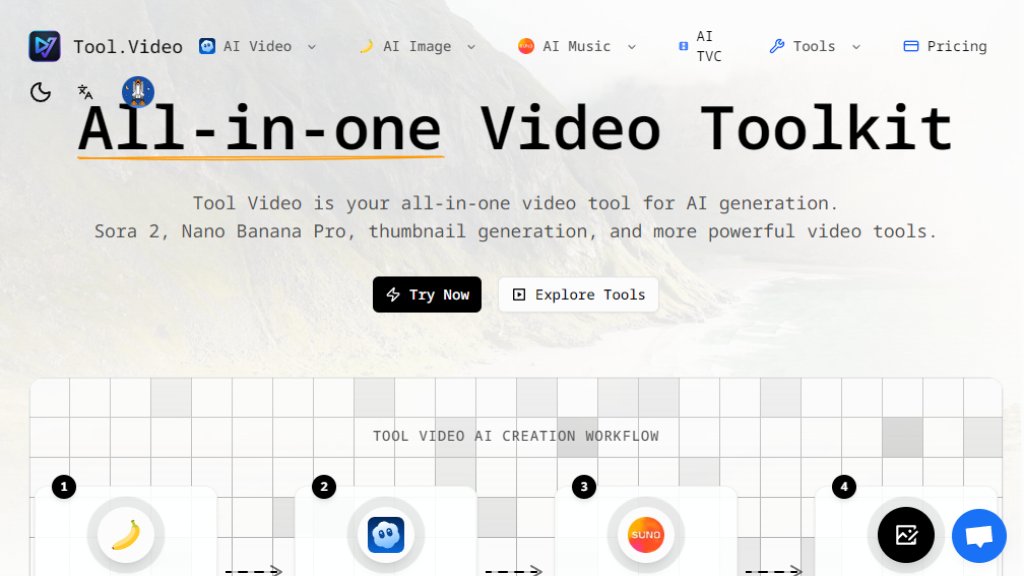1024x576 pixels.
Task: Click the Tool.Video logo icon
Action: [x=44, y=46]
